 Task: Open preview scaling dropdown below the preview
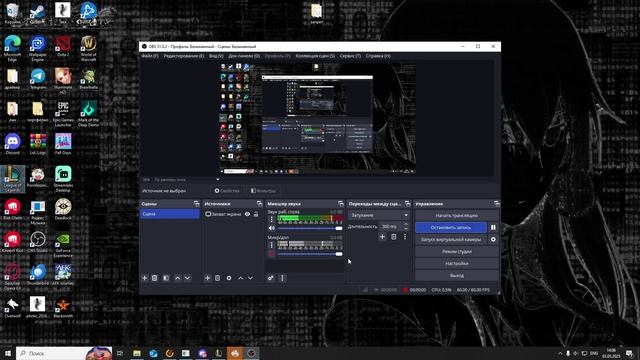click(x=187, y=180)
